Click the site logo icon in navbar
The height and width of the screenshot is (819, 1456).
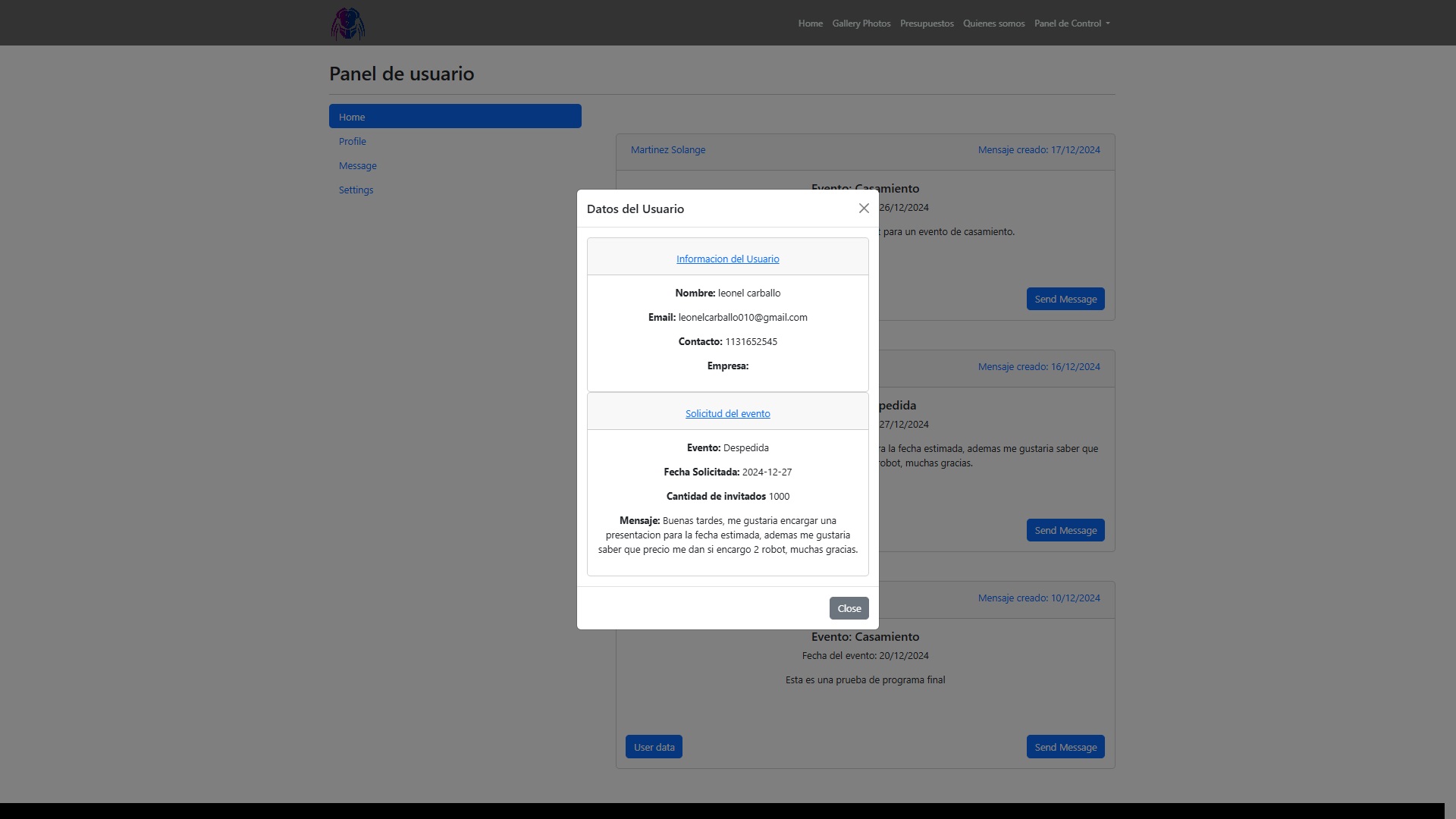pos(348,24)
